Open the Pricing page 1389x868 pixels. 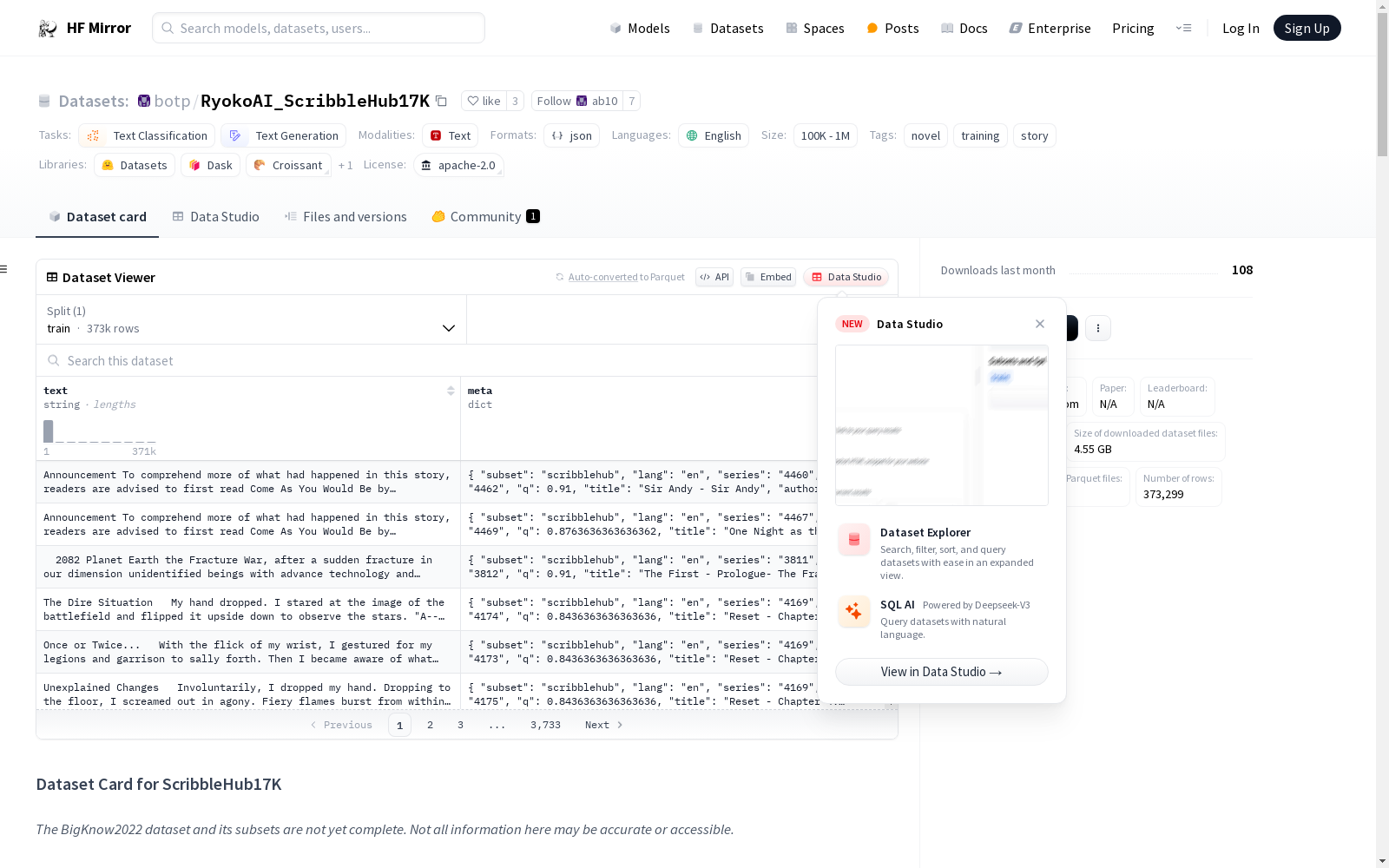tap(1133, 29)
